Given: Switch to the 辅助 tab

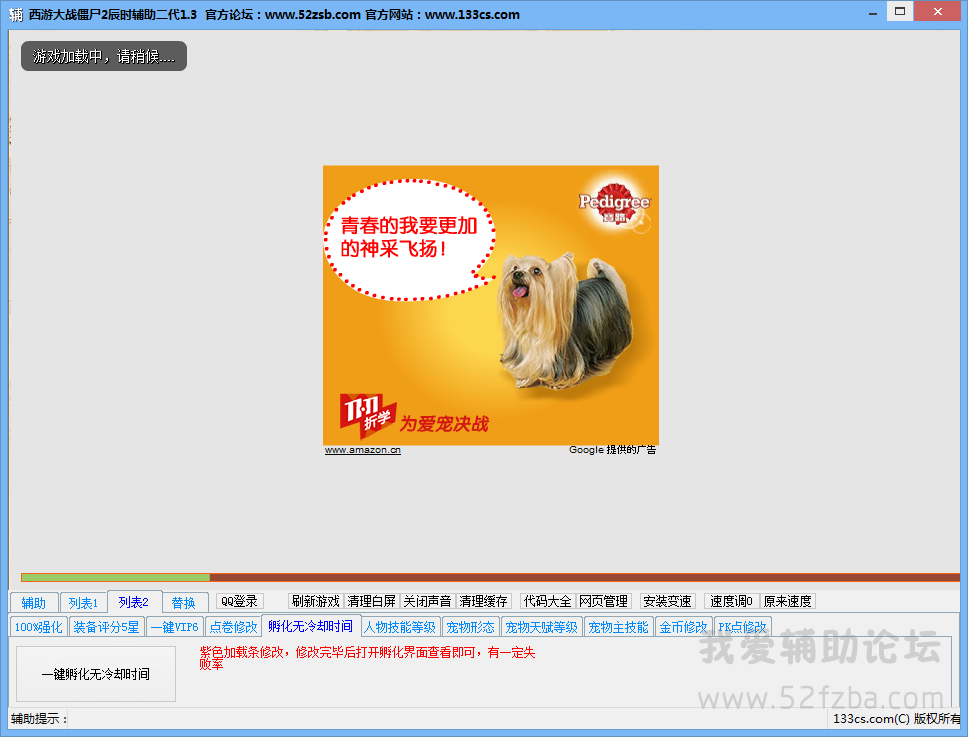Looking at the screenshot, I should coord(33,602).
